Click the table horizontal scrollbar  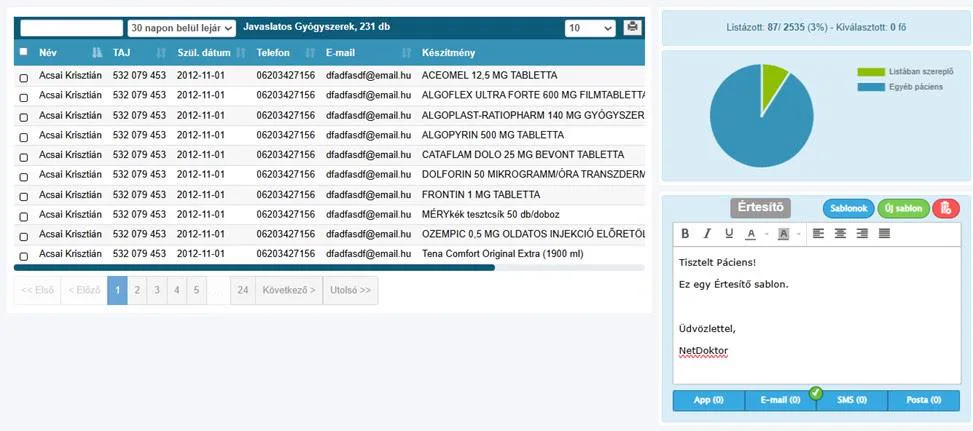click(254, 268)
